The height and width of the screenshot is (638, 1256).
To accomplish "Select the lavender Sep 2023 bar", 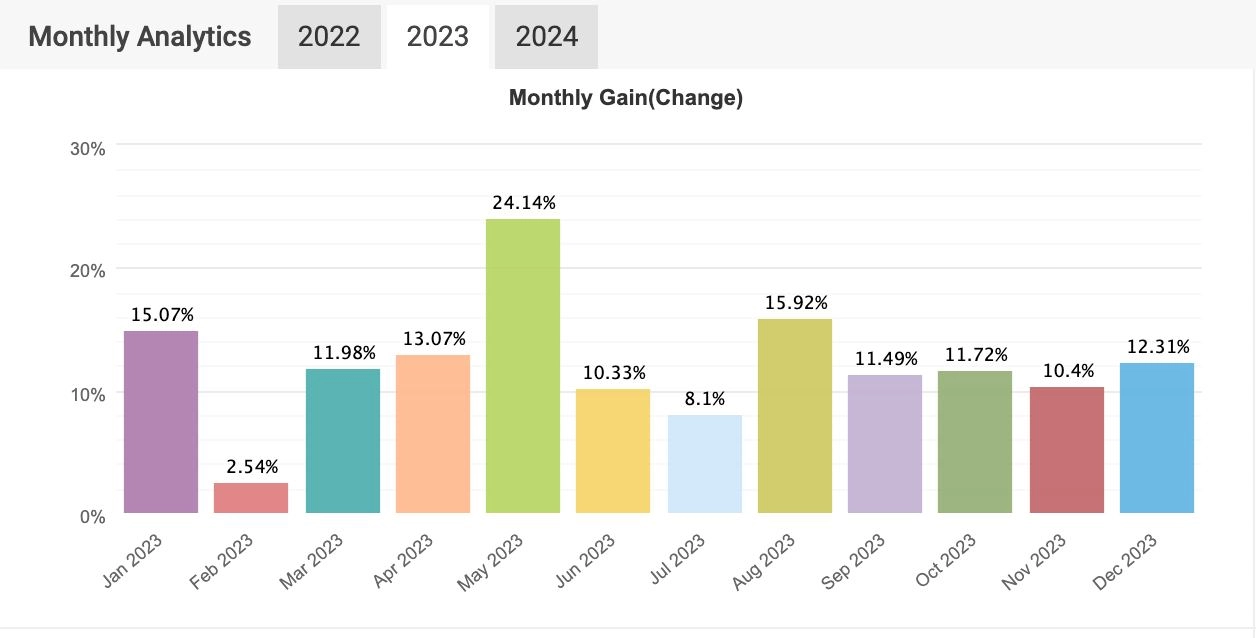I will coord(885,444).
